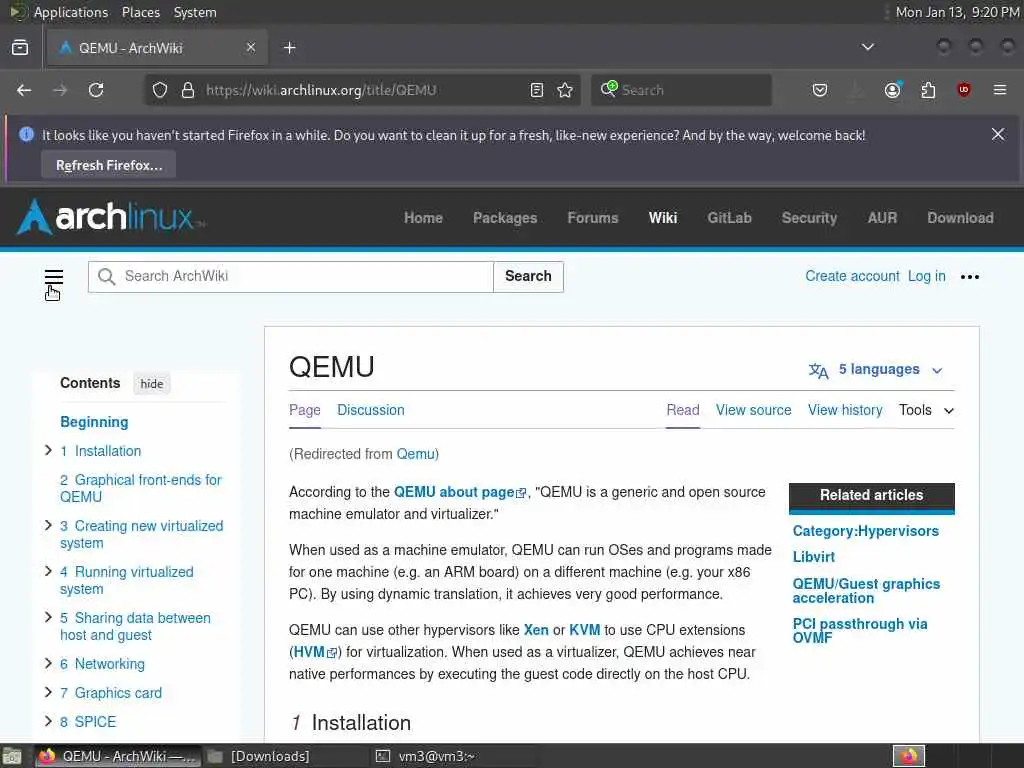The width and height of the screenshot is (1024, 768).
Task: Open the Pocket save icon
Action: click(x=820, y=90)
